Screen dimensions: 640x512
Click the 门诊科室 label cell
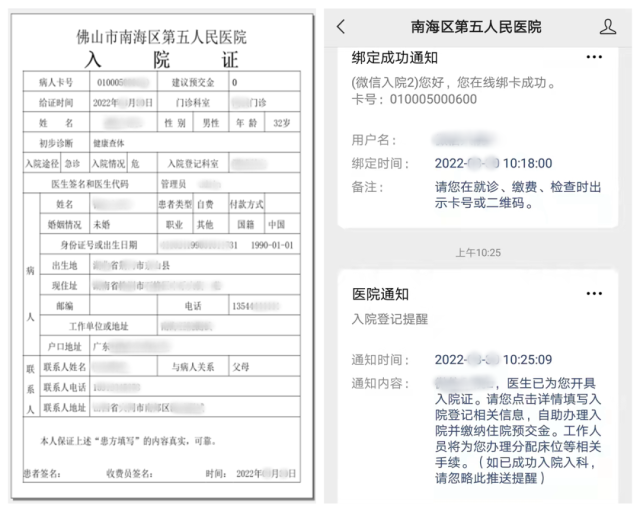click(x=193, y=102)
